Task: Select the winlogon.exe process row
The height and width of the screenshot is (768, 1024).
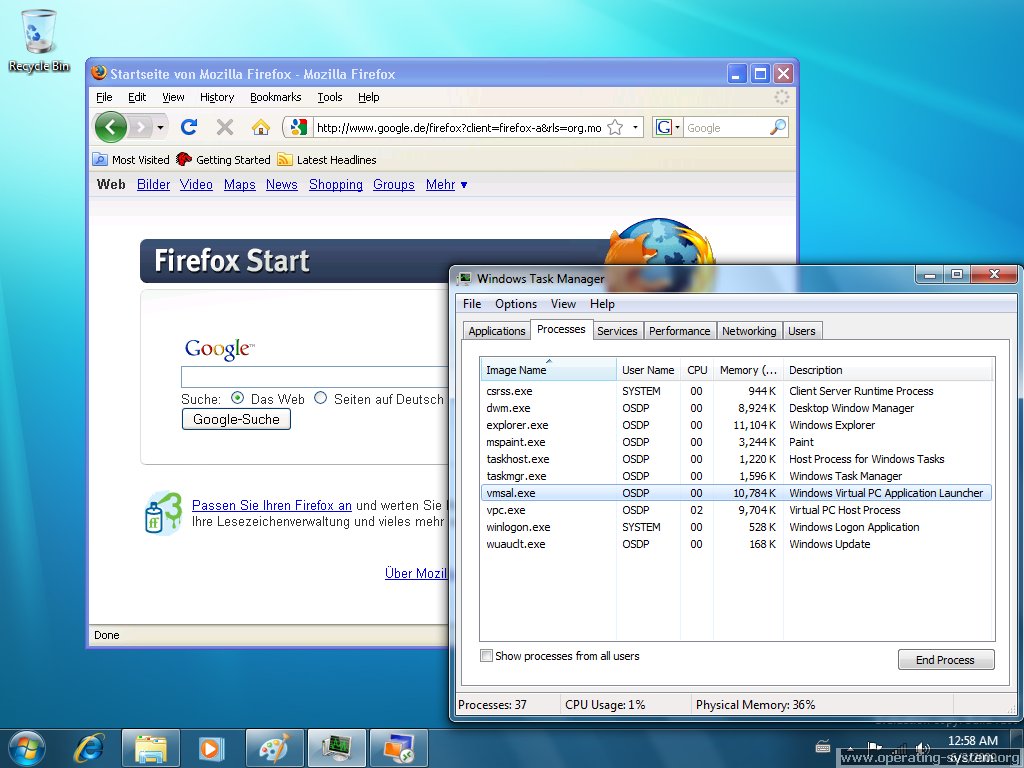Action: (x=737, y=527)
